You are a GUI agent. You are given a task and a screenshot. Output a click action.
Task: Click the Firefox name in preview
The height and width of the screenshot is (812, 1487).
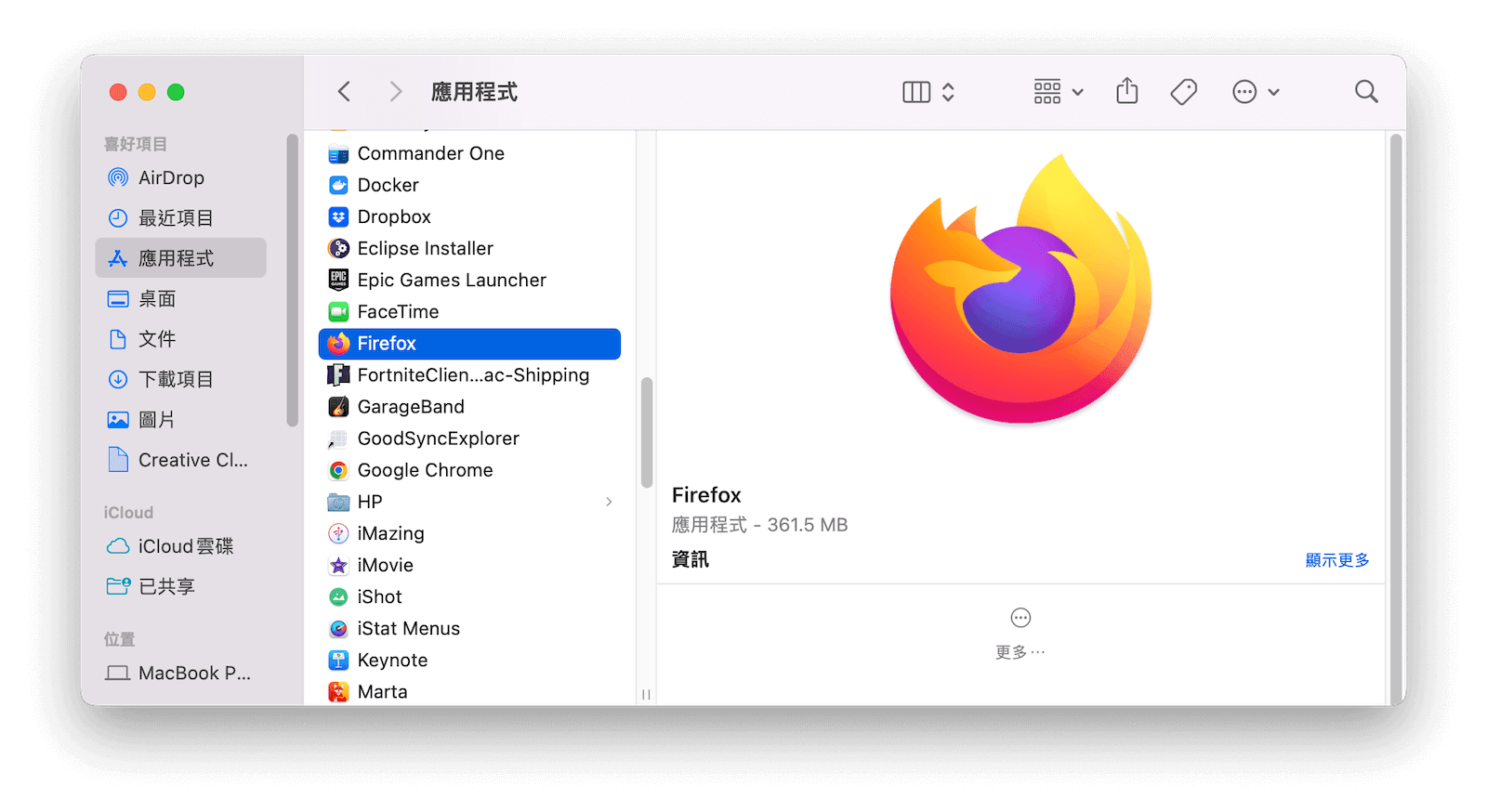706,495
